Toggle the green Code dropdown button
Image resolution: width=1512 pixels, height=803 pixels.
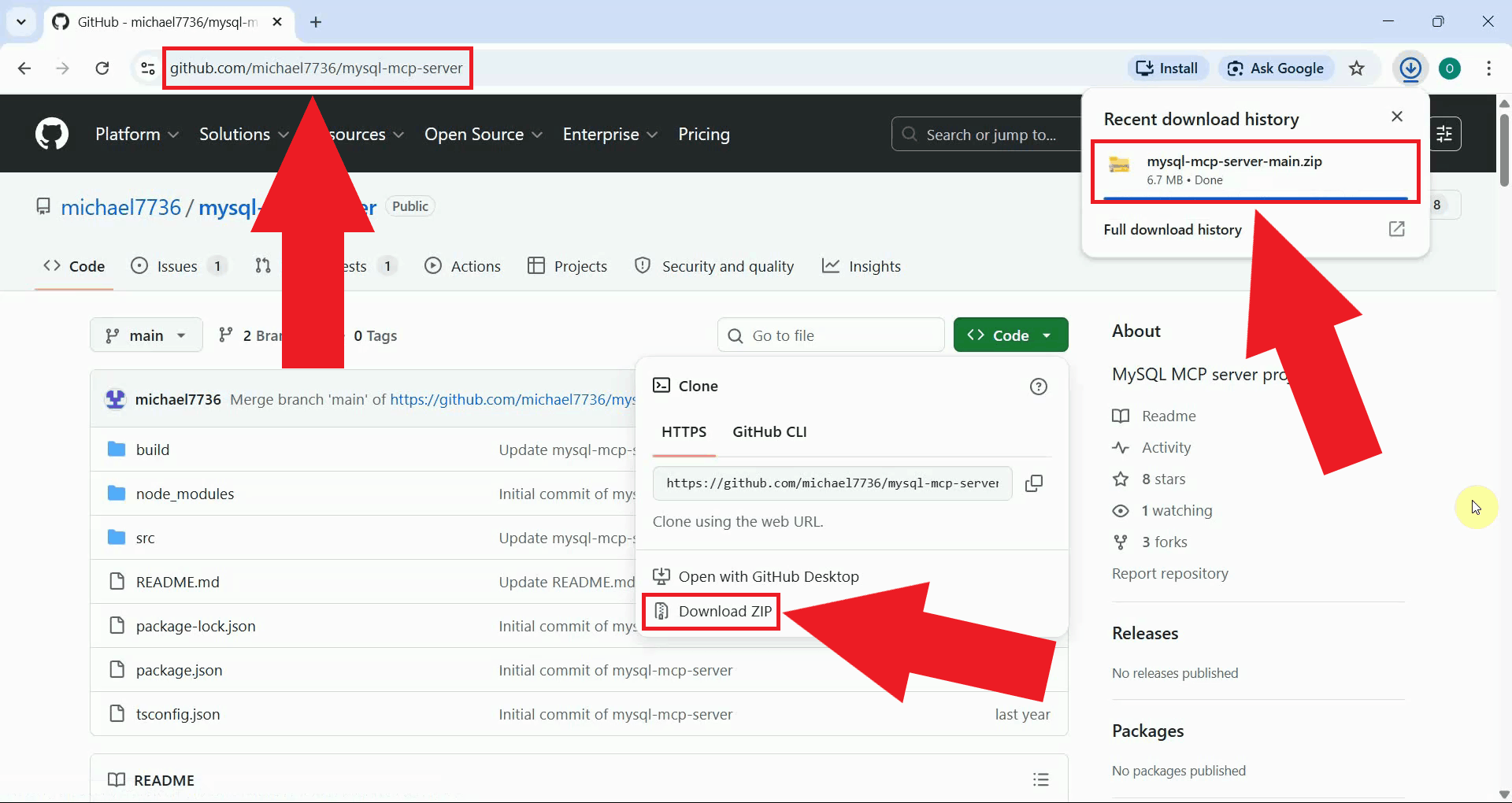tap(1010, 335)
